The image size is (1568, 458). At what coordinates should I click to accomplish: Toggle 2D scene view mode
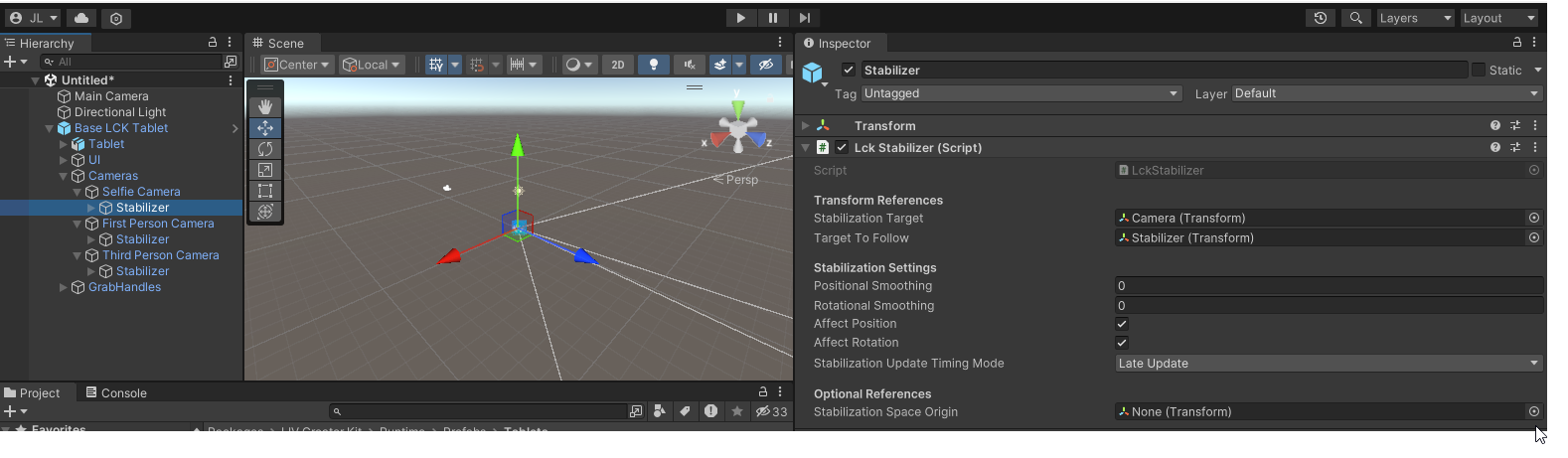(x=618, y=65)
